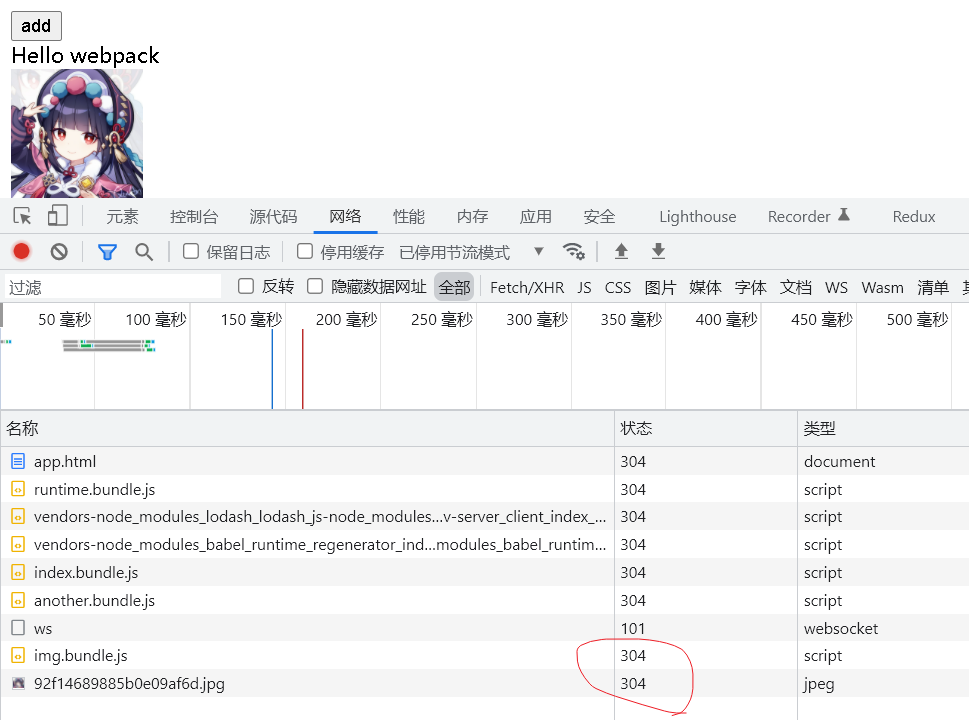Click the index.bundle.js script icon

click(19, 572)
